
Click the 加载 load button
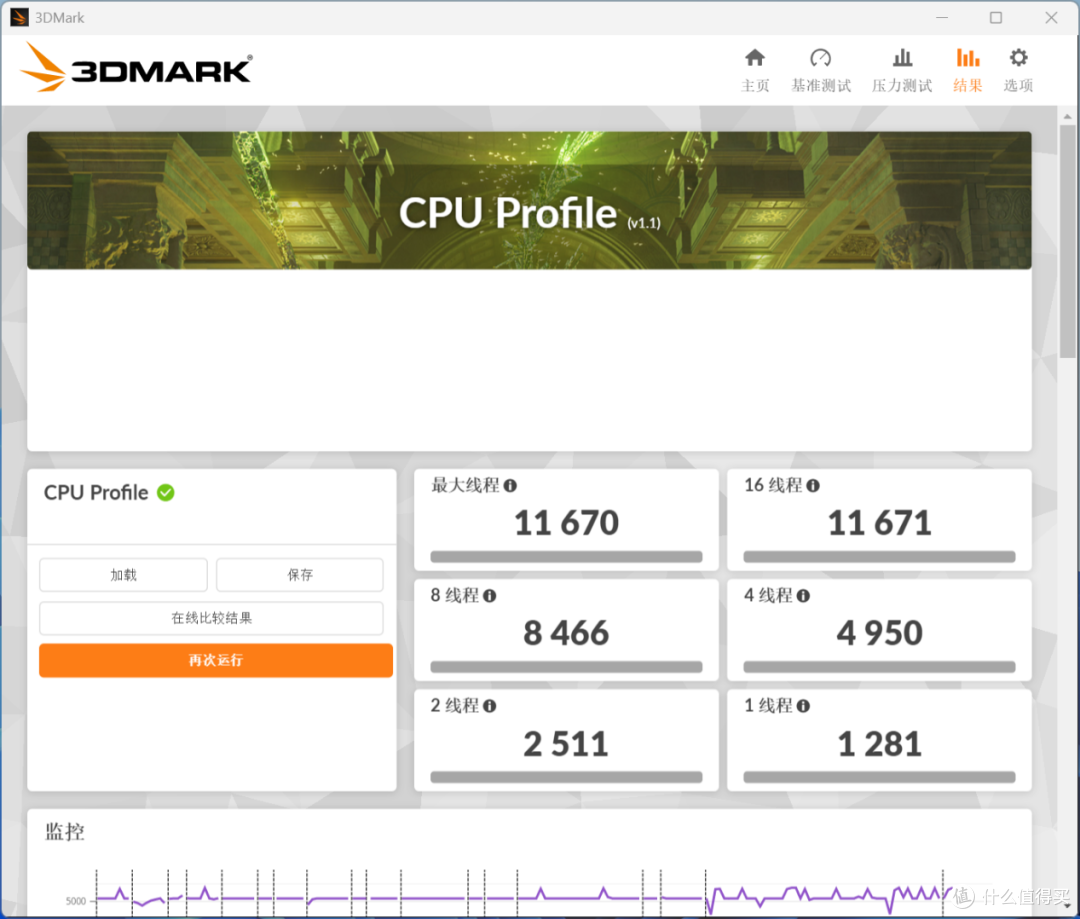[x=123, y=575]
